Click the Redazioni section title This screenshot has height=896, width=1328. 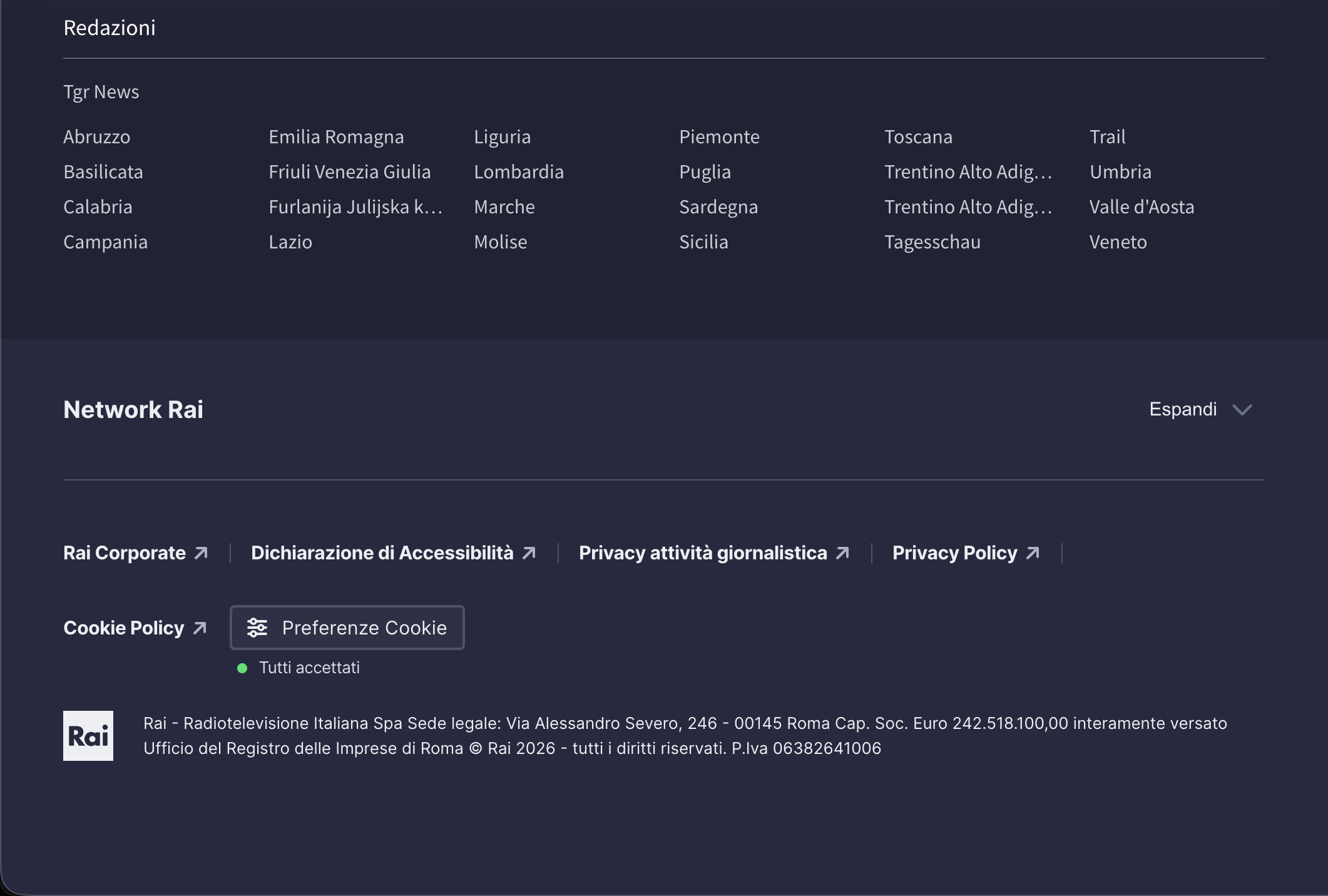(x=110, y=28)
